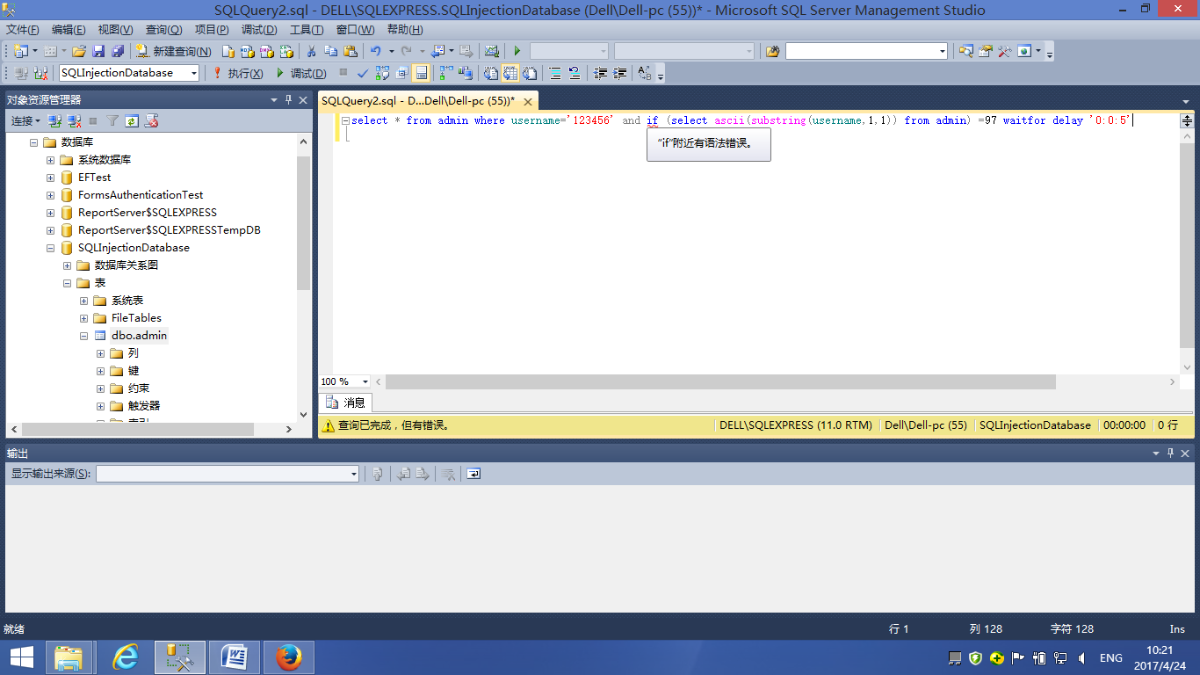The image size is (1200, 675).
Task: Click the Filter funnel icon in Object Explorer
Action: pos(113,120)
